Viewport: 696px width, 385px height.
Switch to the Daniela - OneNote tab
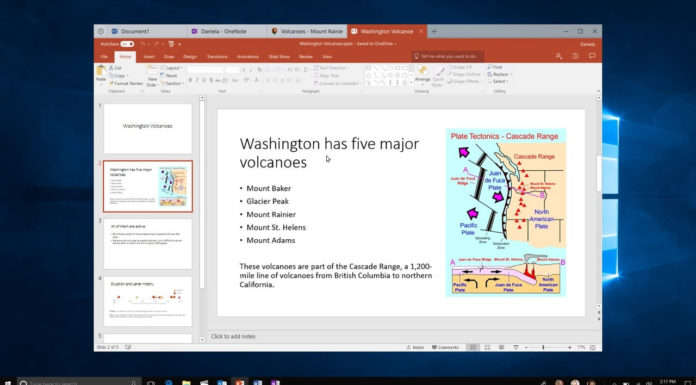coord(227,32)
